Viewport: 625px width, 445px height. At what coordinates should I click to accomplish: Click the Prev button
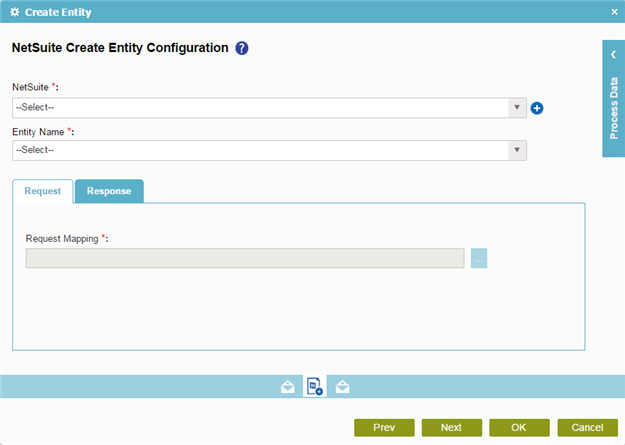pos(384,427)
